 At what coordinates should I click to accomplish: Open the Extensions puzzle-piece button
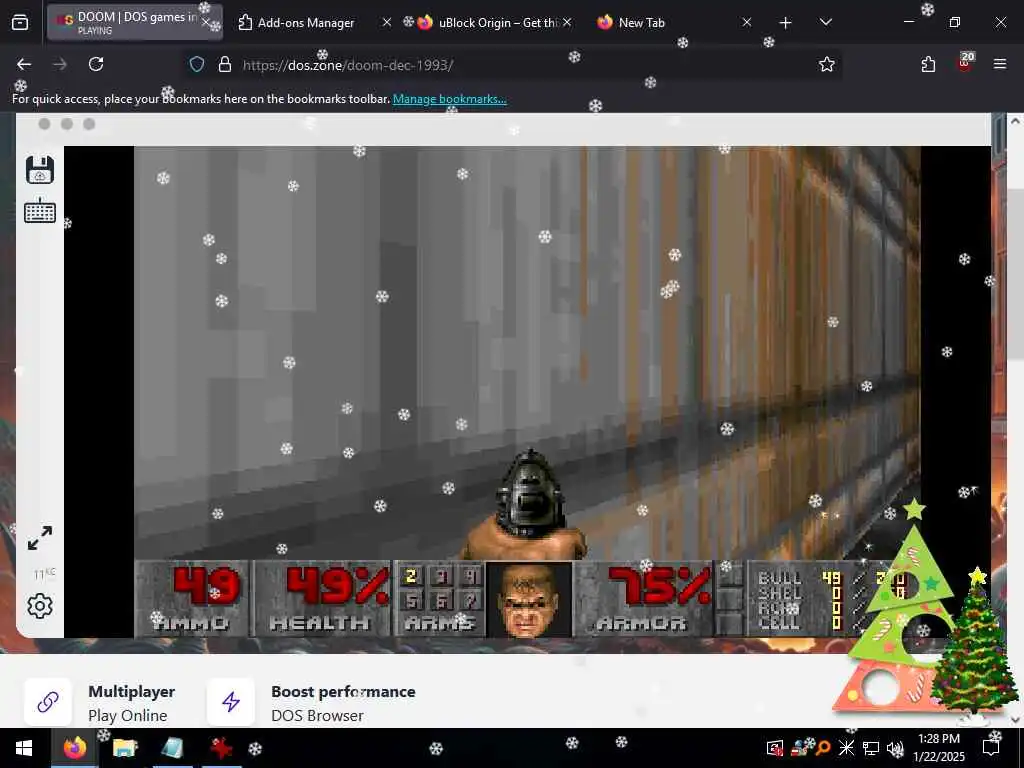tap(928, 64)
